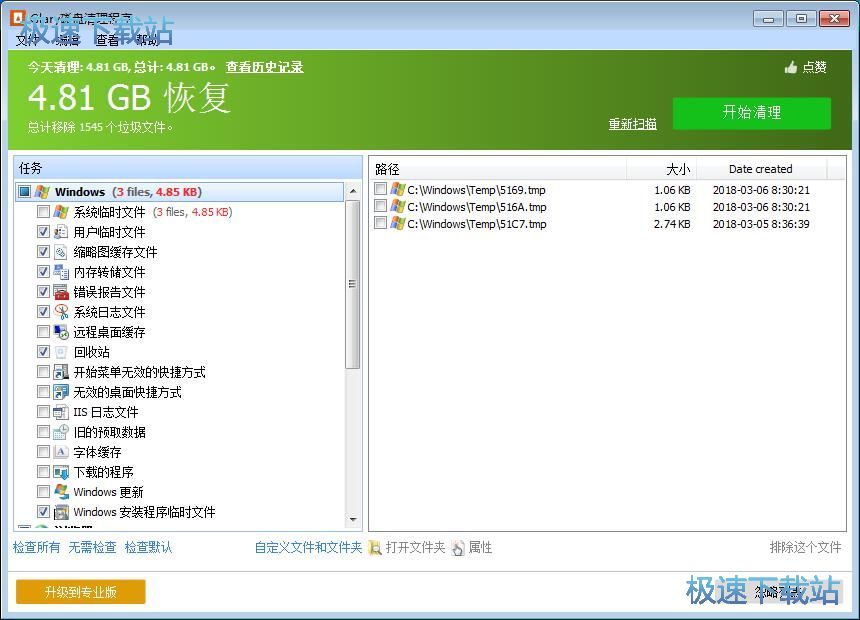Check the box for C:\Windows\Temp\516A.tmp
Viewport: 860px width, 620px height.
point(380,206)
